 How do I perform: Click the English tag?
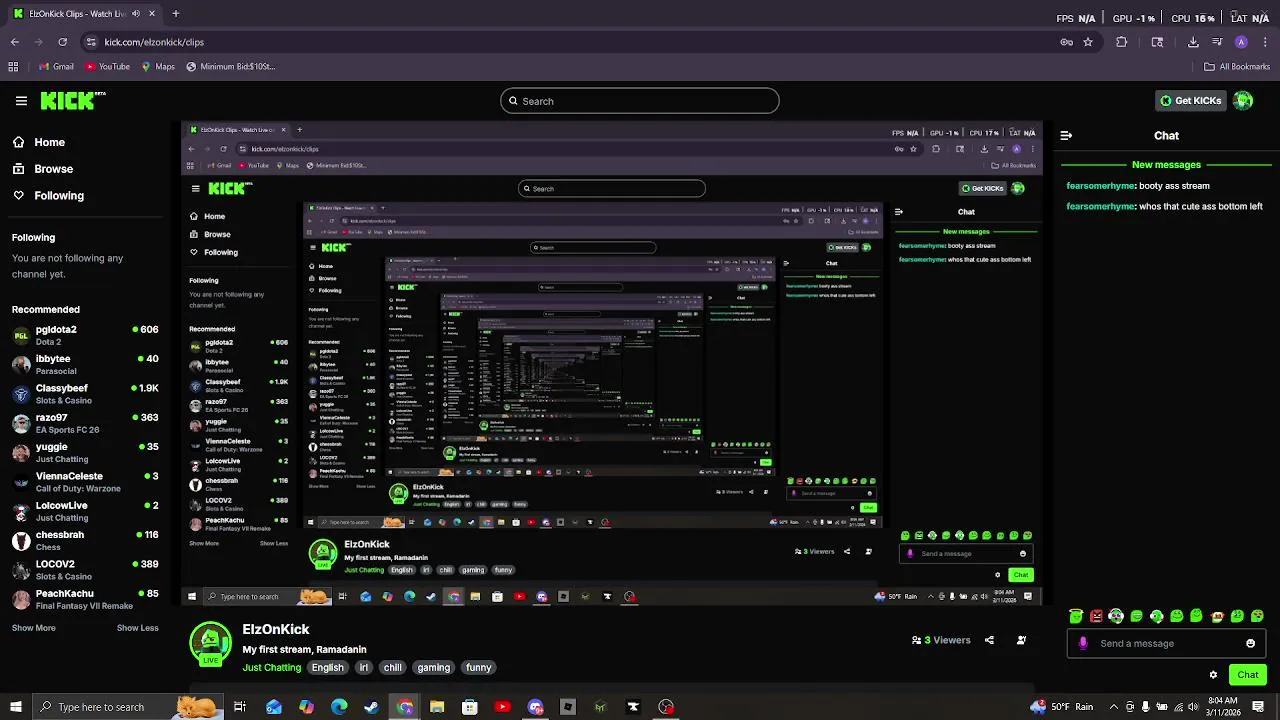pyautogui.click(x=327, y=667)
